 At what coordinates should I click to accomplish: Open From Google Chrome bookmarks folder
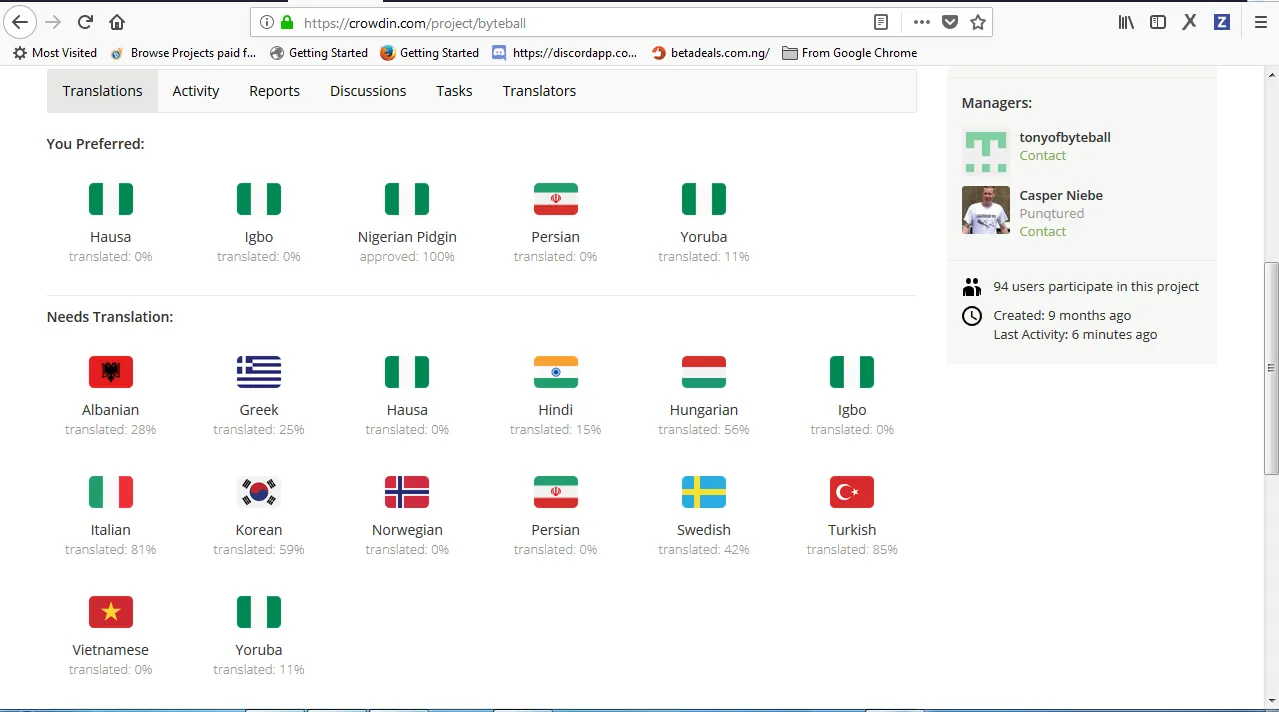tap(850, 53)
